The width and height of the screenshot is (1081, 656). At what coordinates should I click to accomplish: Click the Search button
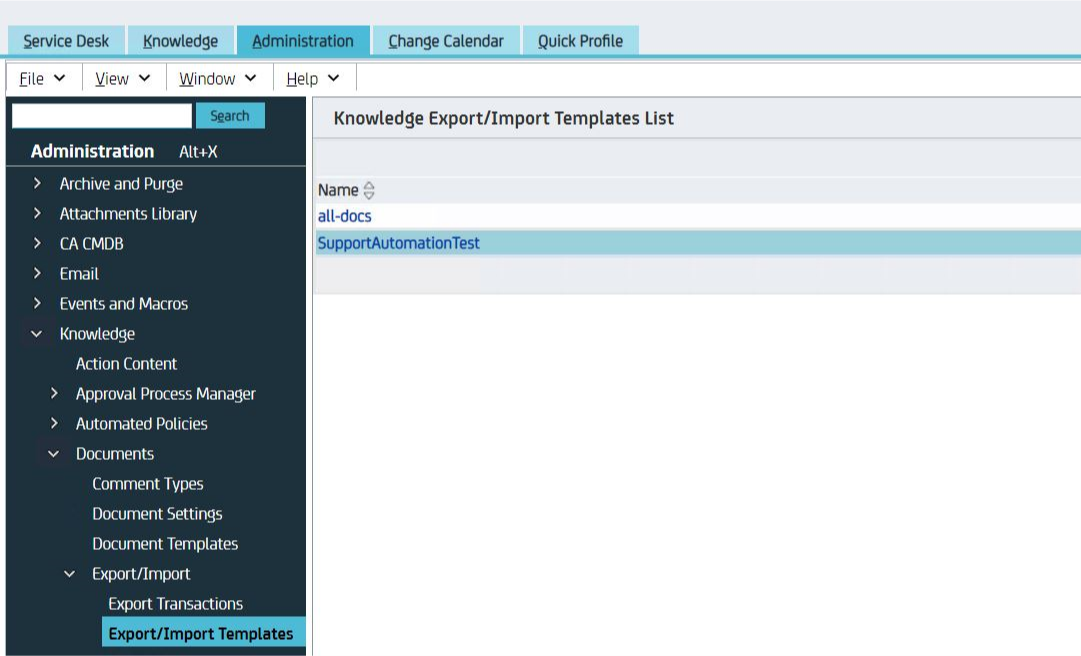pos(230,116)
